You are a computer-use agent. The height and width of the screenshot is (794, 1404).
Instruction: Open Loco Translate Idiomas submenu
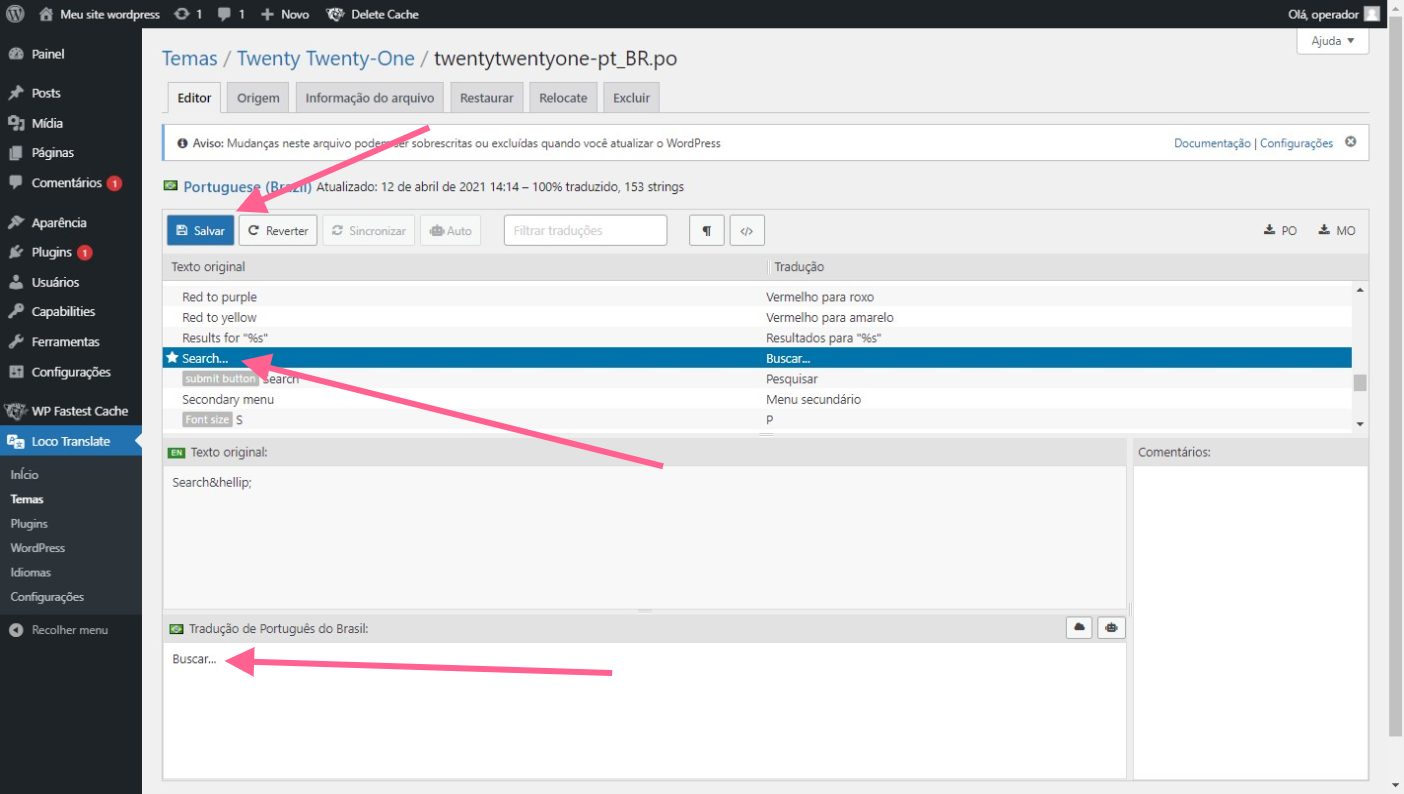[x=30, y=572]
